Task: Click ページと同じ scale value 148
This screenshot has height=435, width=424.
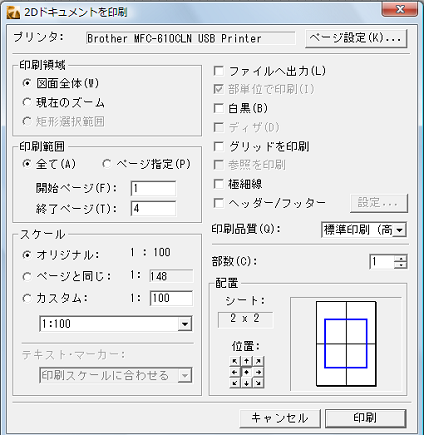Action: [171, 276]
